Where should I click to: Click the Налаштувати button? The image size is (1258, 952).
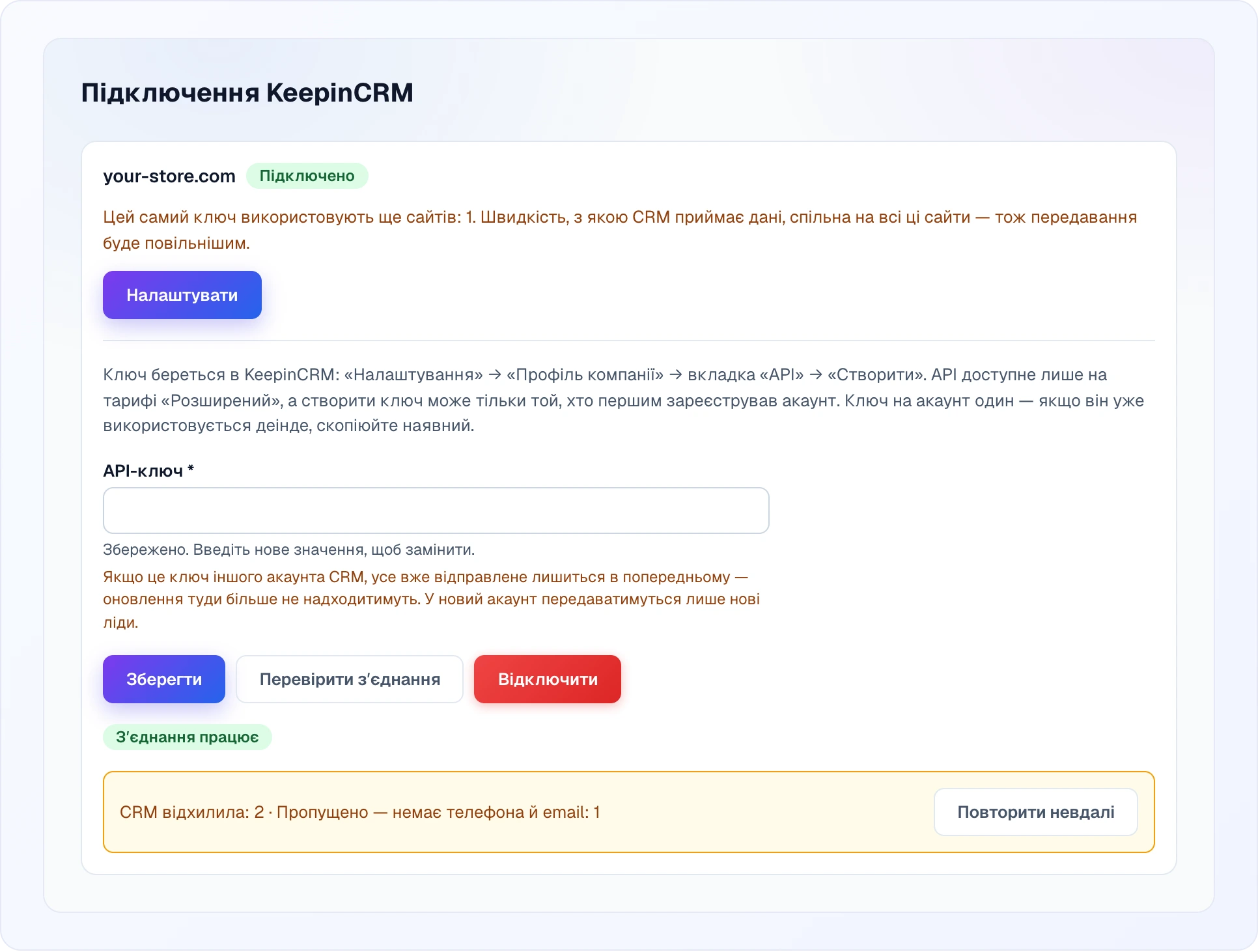182,295
